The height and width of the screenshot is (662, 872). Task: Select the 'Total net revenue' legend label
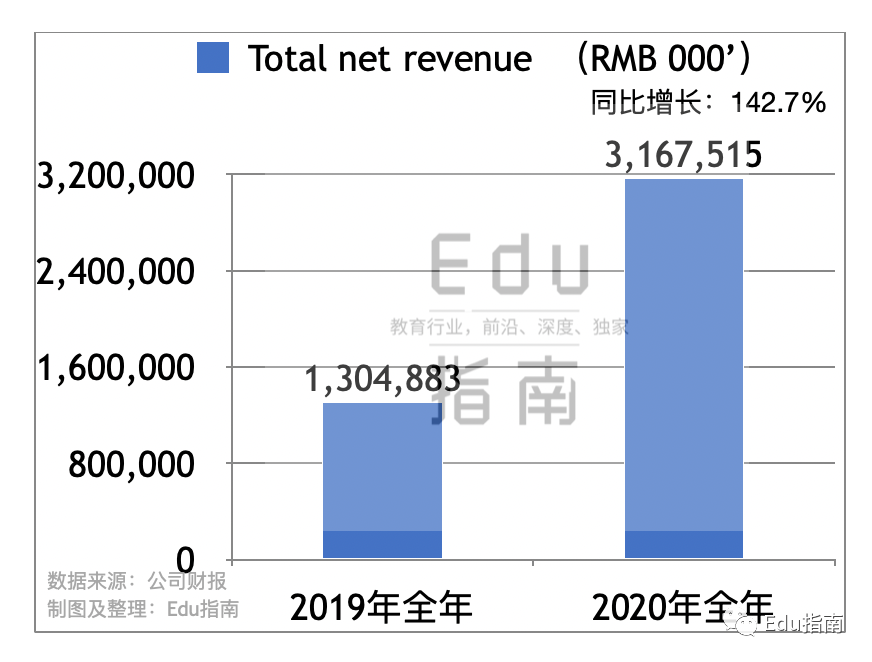pos(390,58)
